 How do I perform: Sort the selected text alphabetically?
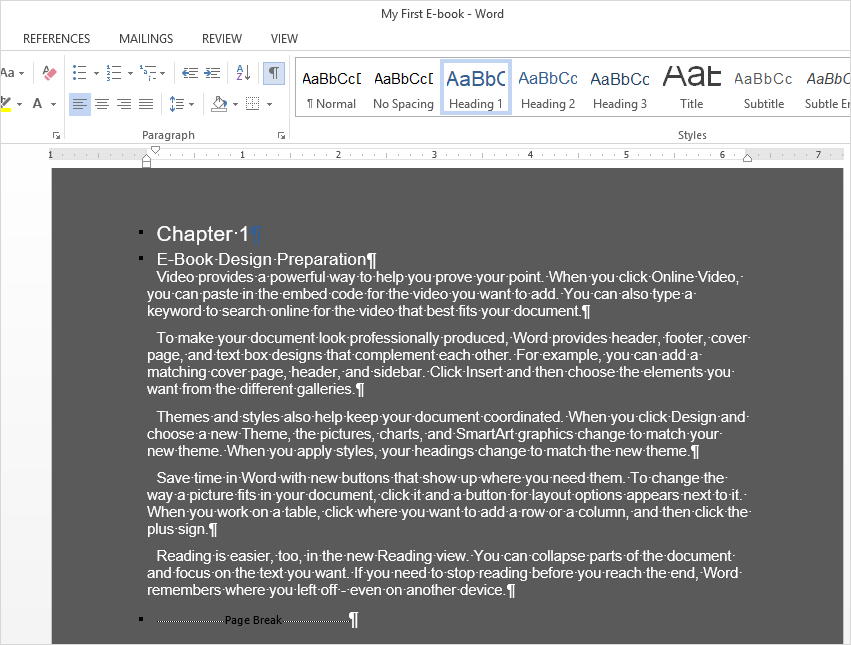tap(243, 73)
